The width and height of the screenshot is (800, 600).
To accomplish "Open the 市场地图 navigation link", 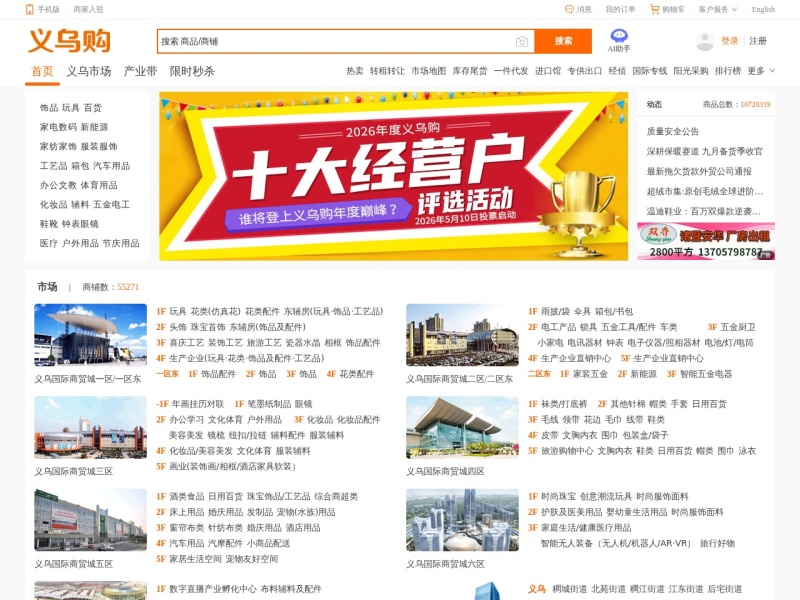I will click(x=429, y=71).
